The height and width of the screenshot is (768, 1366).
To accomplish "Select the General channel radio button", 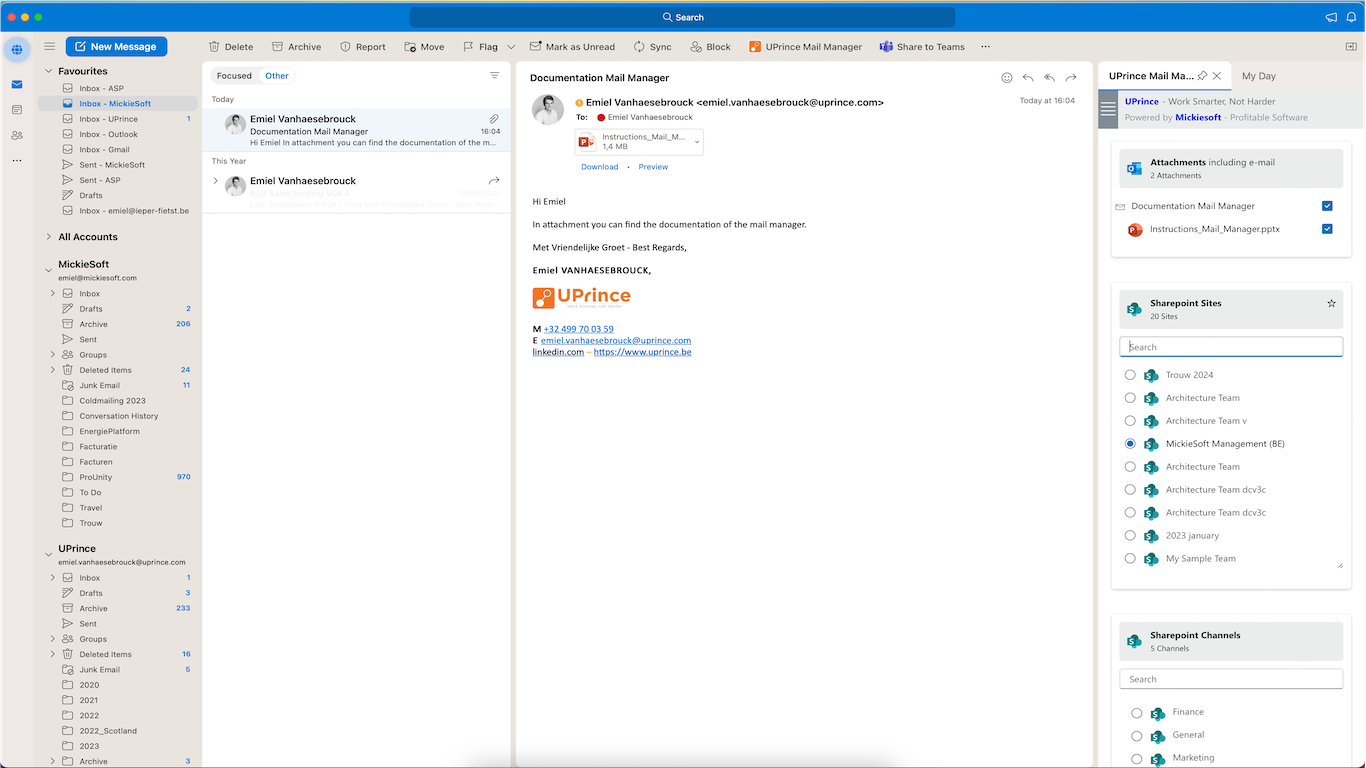I will (1137, 736).
